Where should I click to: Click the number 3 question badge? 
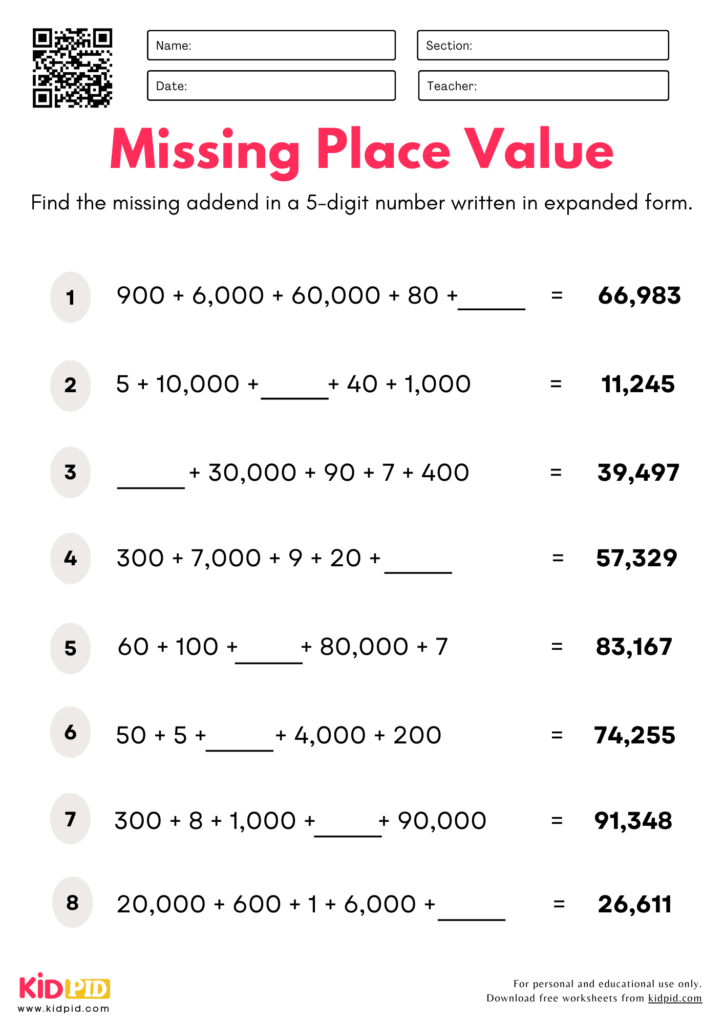coord(70,472)
